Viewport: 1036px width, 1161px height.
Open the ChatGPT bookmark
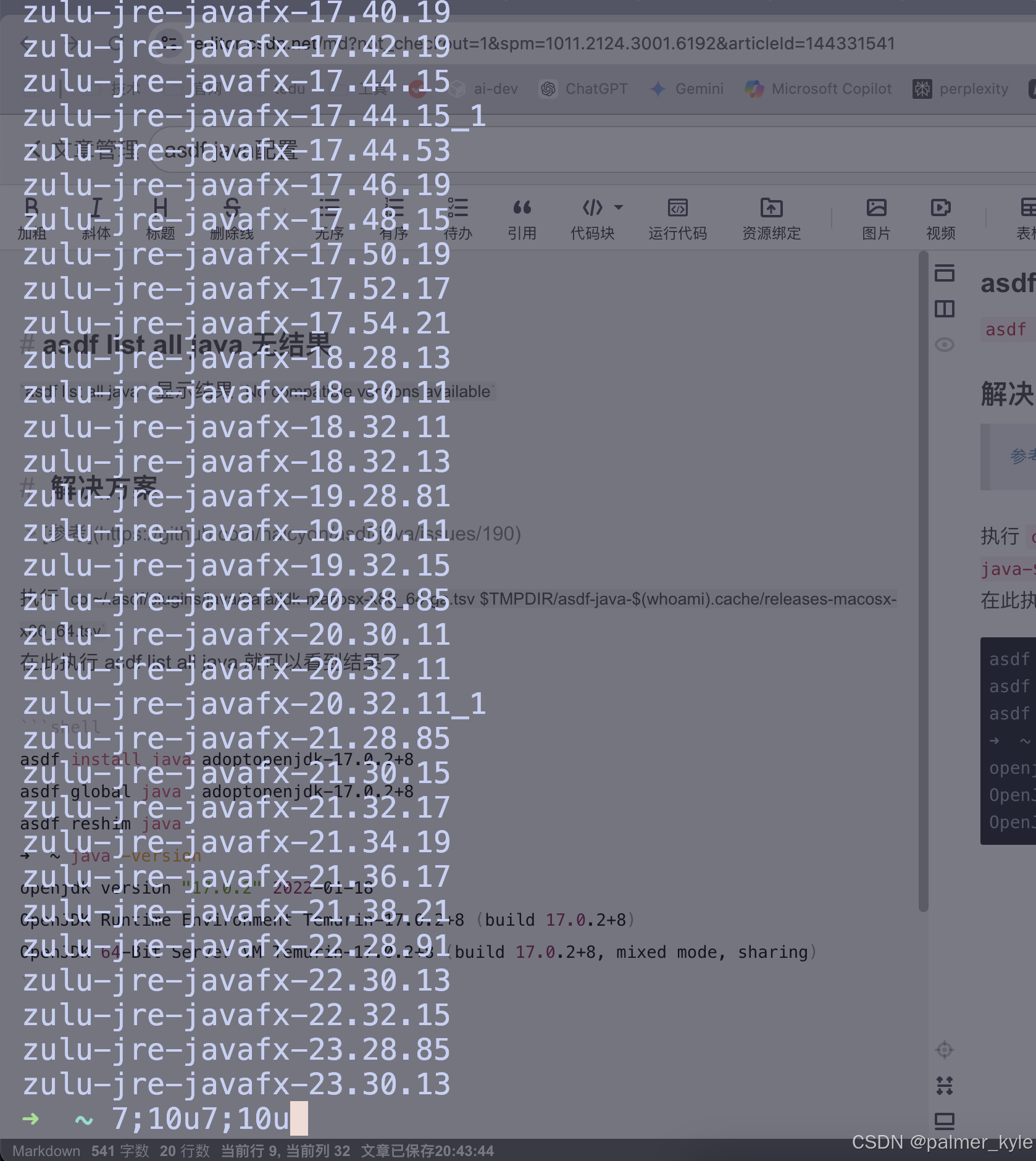click(x=583, y=89)
